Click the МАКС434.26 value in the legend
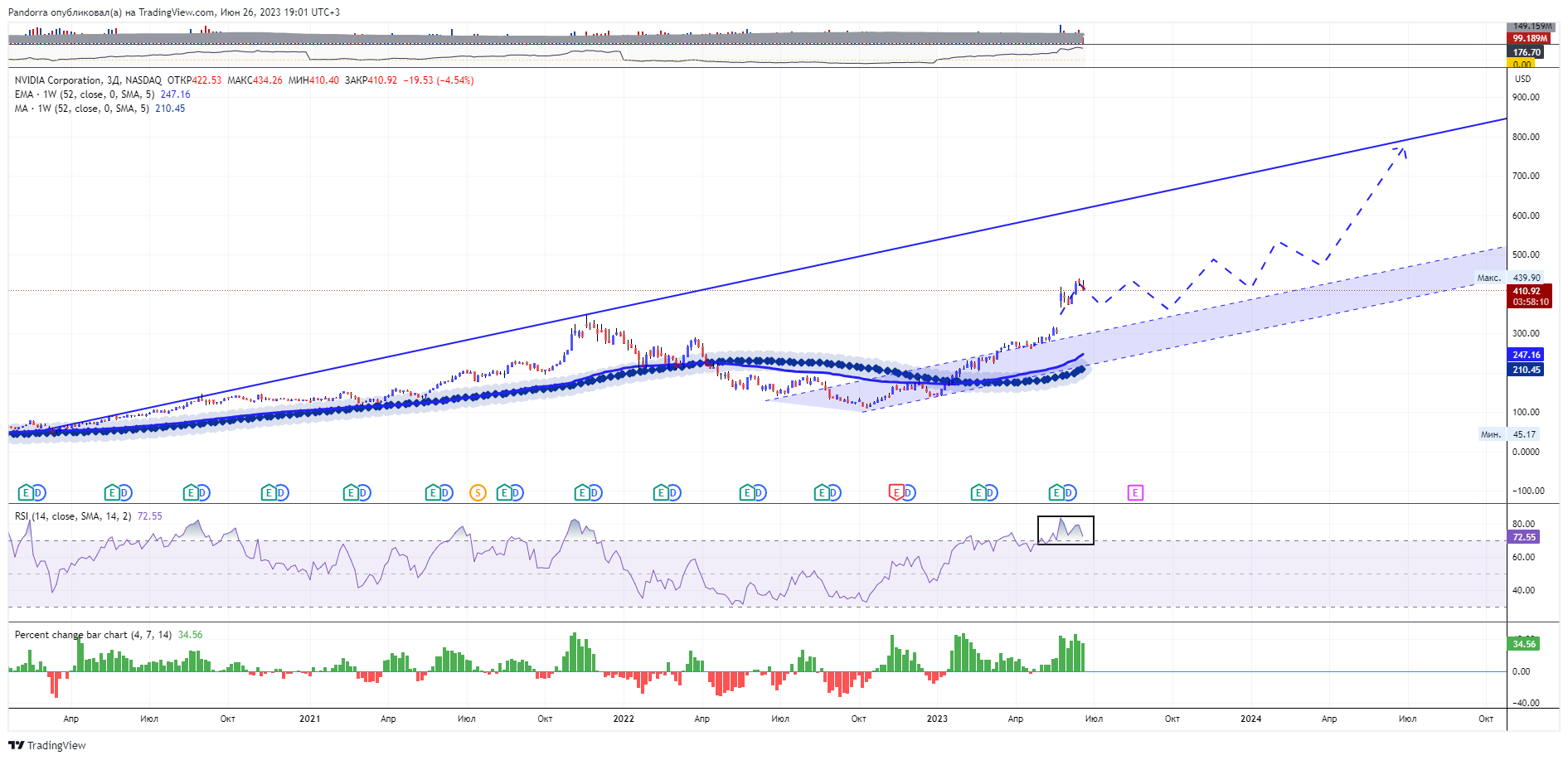This screenshot has width=1568, height=760. [x=255, y=80]
